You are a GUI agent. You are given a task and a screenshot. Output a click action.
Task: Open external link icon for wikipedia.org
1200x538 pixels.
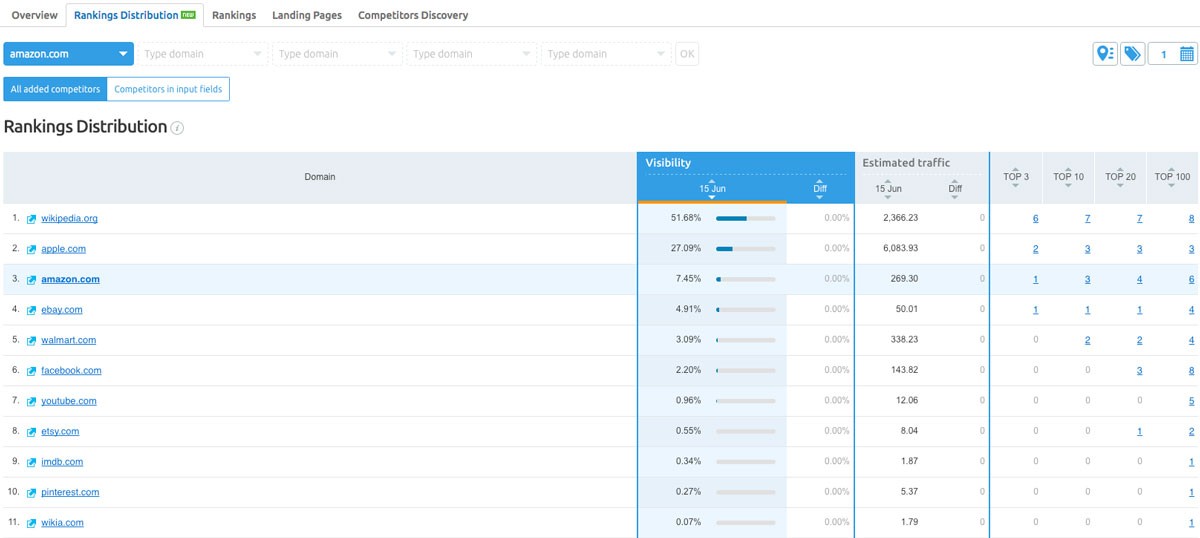(31, 219)
